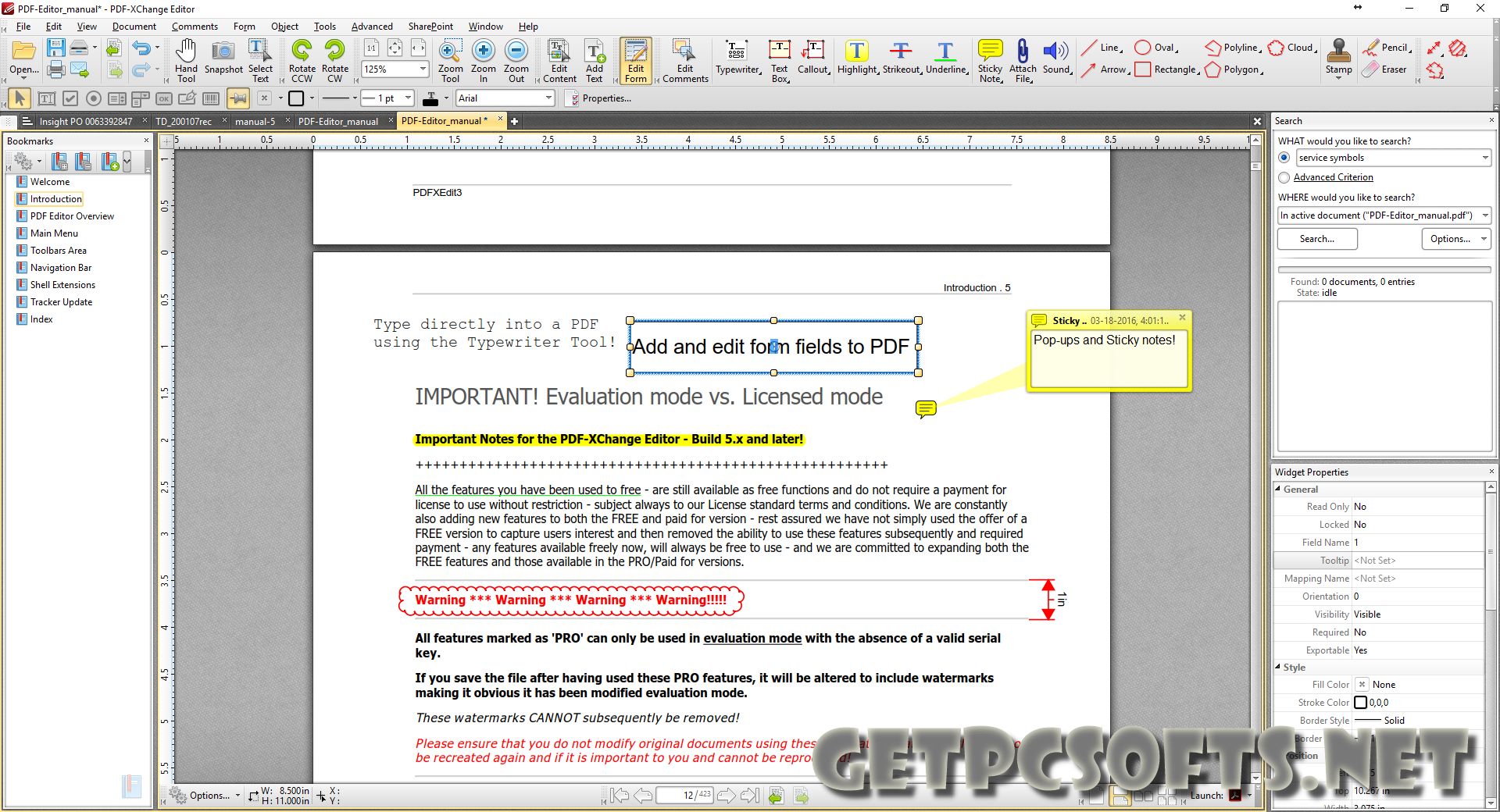The image size is (1500, 812).
Task: Select the 'service symbols' search radio button
Action: (x=1284, y=158)
